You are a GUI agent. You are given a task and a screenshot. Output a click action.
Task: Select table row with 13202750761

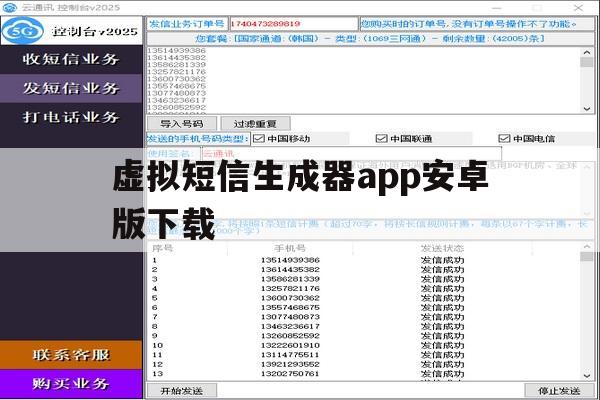tap(364, 374)
